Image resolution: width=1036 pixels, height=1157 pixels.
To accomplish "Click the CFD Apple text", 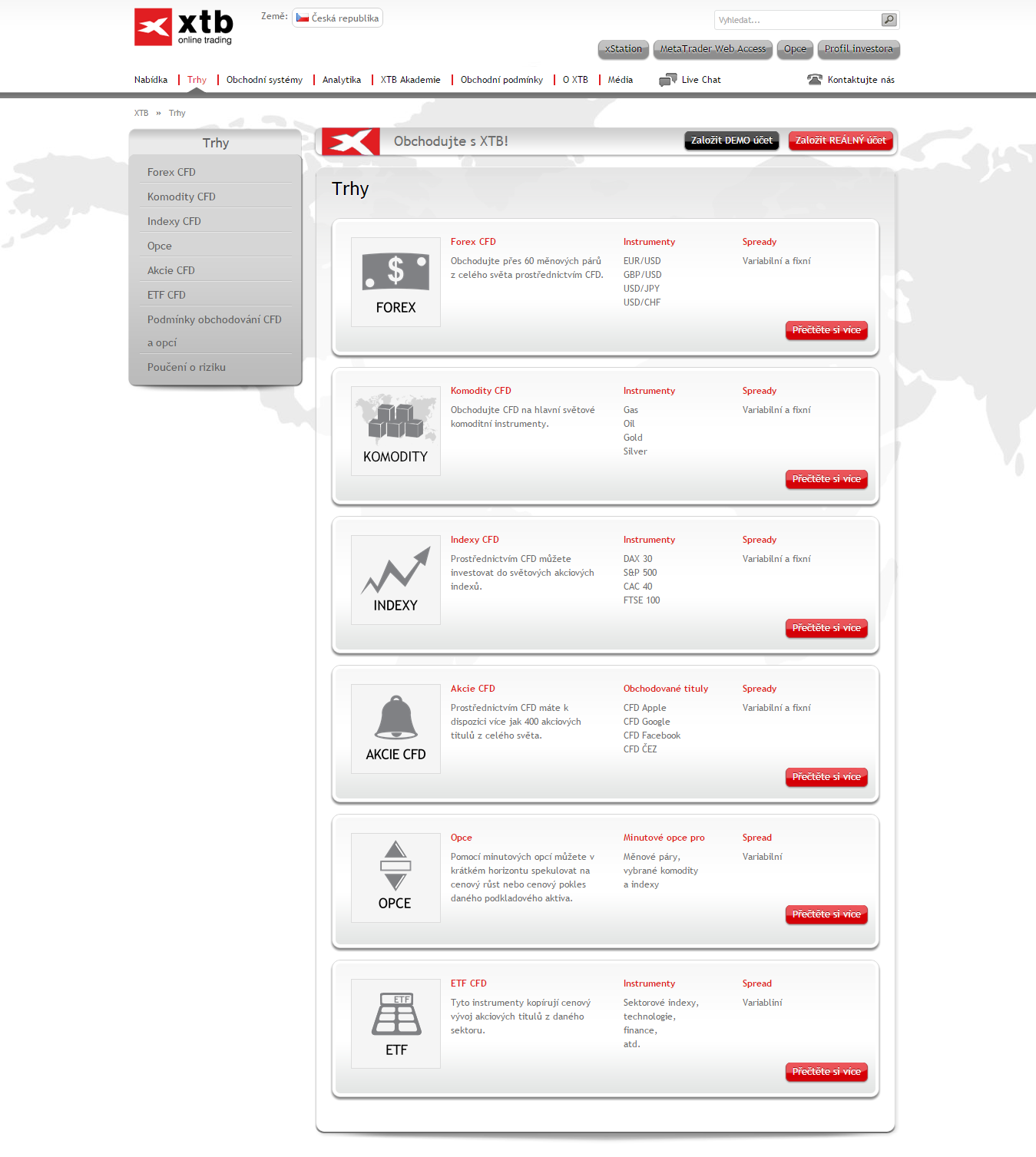I will point(644,708).
